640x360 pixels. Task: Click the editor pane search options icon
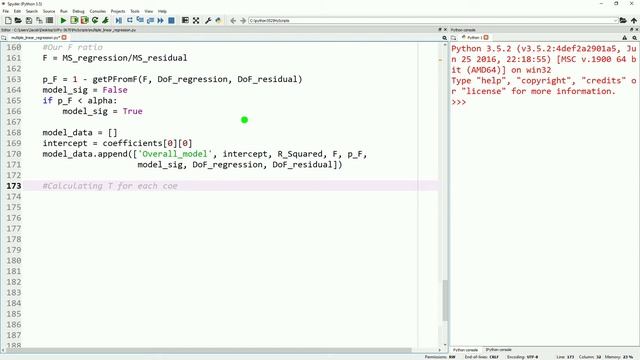coord(444,38)
